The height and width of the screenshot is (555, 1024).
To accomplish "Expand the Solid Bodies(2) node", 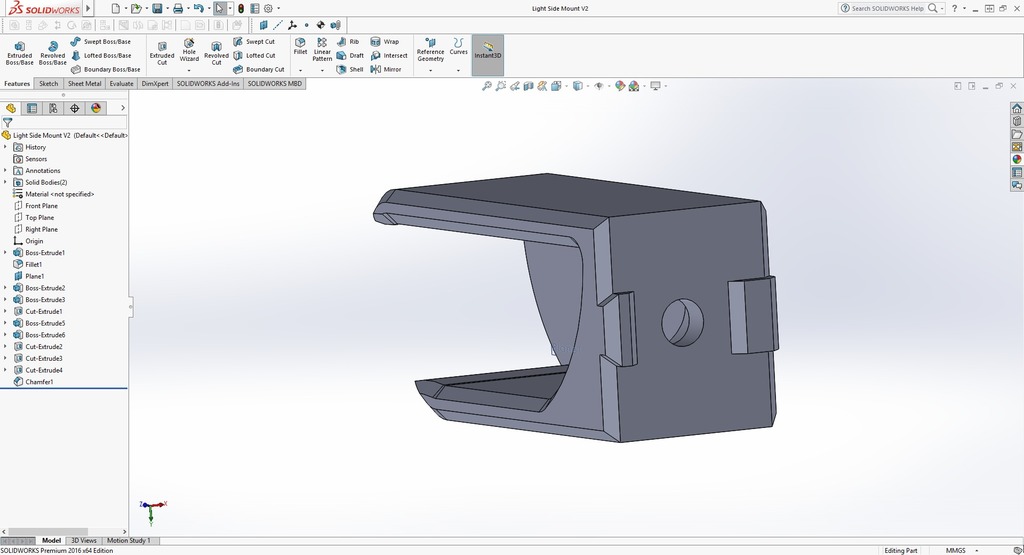I will pos(6,182).
